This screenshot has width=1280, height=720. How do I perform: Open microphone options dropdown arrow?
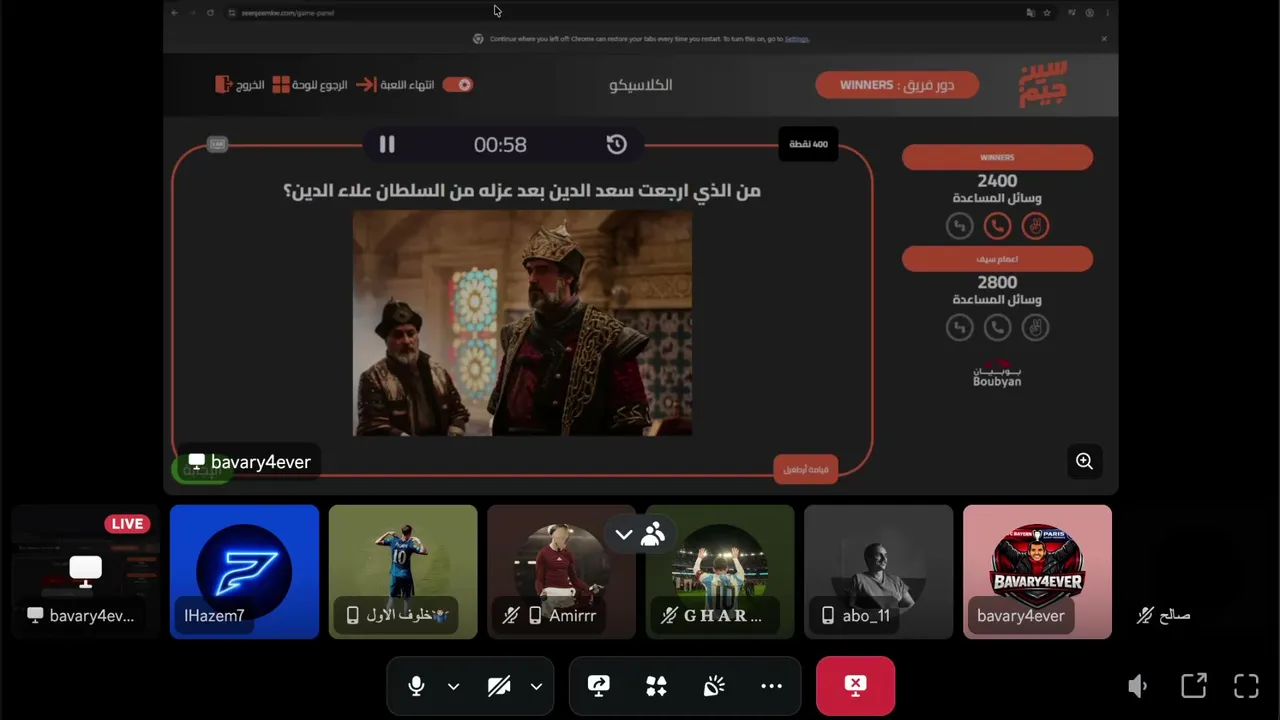tap(453, 686)
